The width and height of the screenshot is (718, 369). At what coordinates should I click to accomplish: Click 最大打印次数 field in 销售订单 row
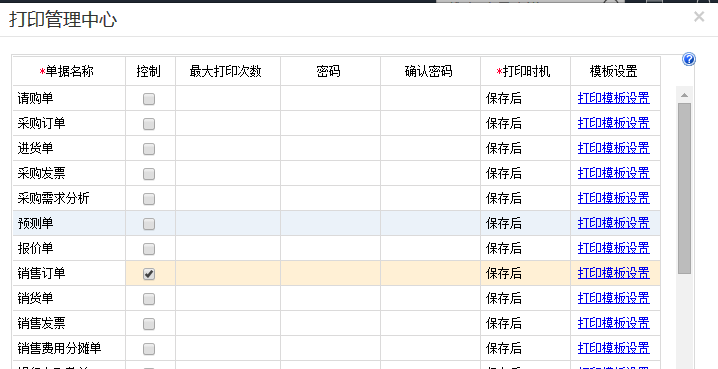coord(228,273)
